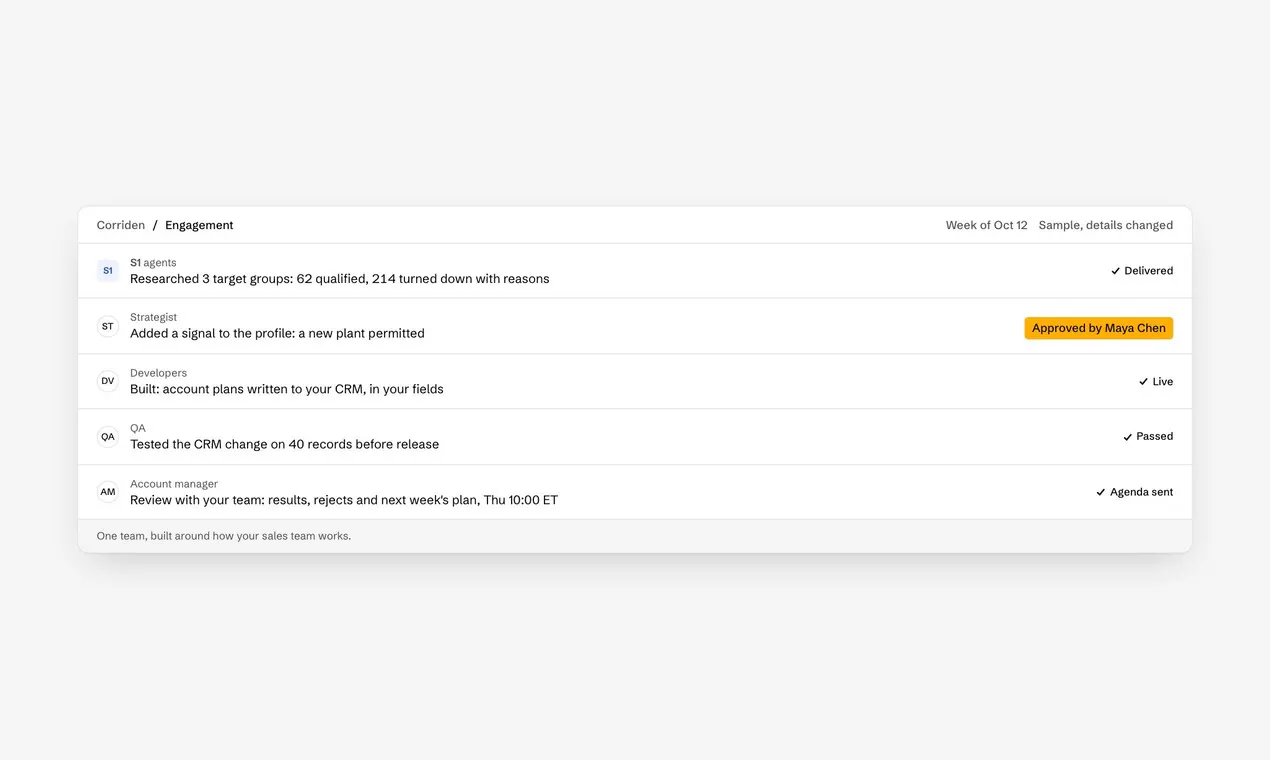Click the 'Passed' status text
Image resolution: width=1270 pixels, height=760 pixels.
[1155, 437]
